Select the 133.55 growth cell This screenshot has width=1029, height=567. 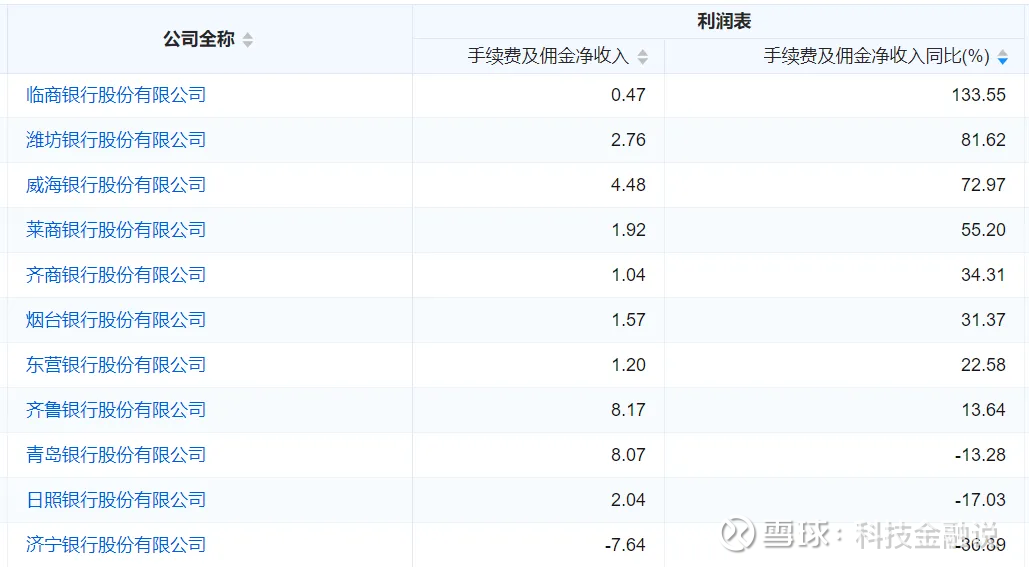tap(844, 95)
